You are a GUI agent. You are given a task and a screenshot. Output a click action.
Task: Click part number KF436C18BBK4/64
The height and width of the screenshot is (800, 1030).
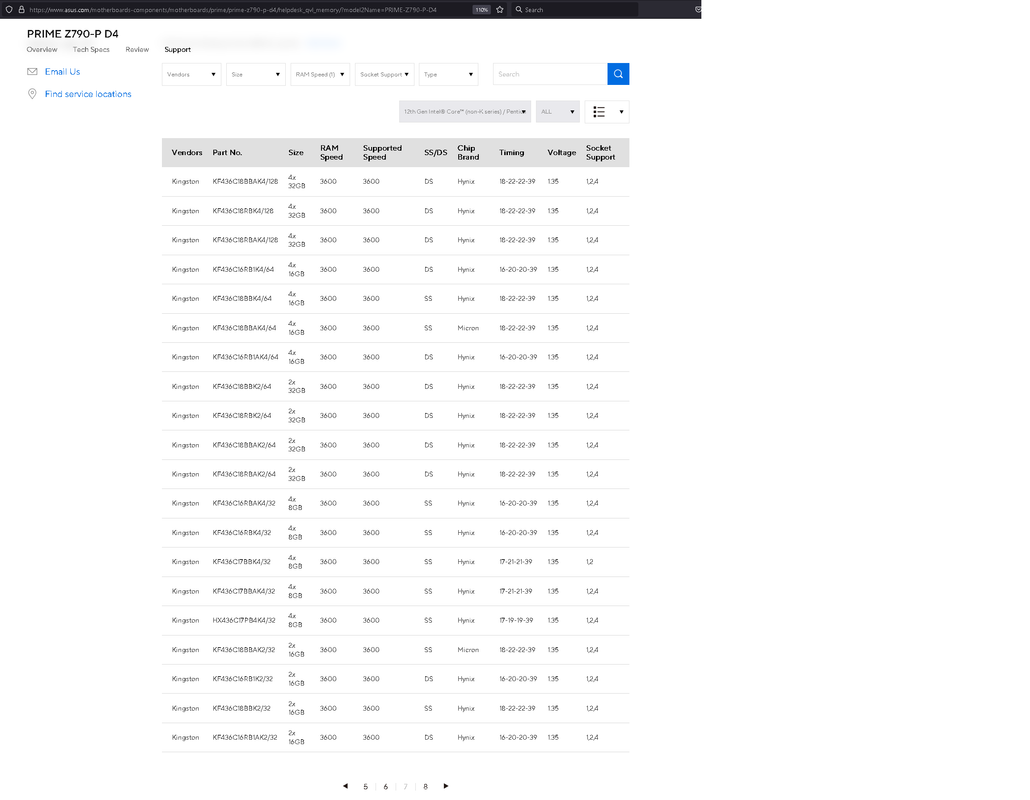point(242,298)
